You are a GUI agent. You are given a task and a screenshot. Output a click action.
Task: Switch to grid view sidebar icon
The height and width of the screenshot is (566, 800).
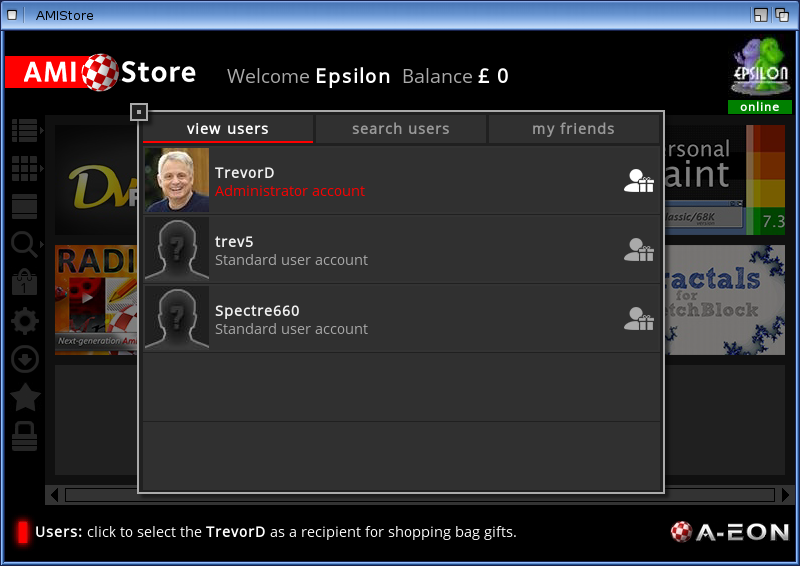coord(24,168)
